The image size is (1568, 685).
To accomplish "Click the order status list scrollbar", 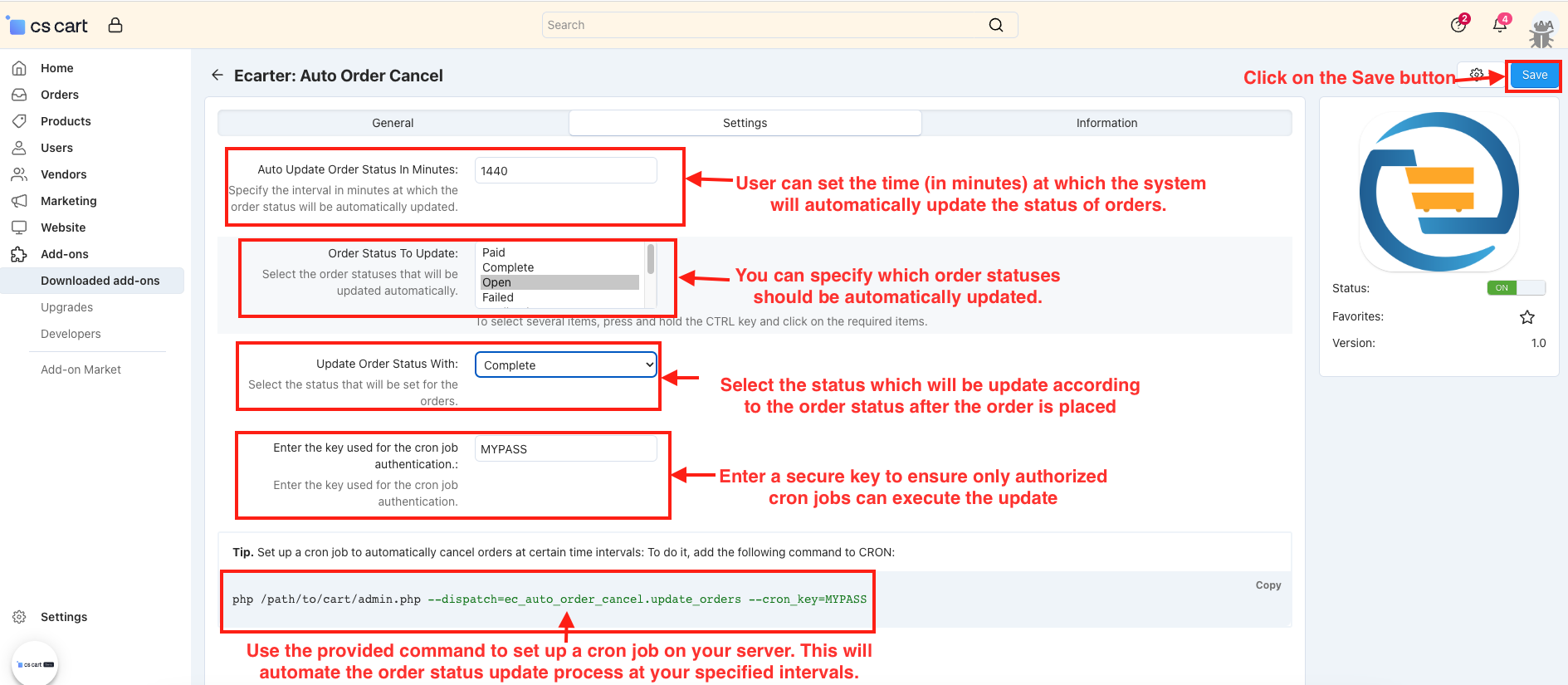I will click(651, 259).
